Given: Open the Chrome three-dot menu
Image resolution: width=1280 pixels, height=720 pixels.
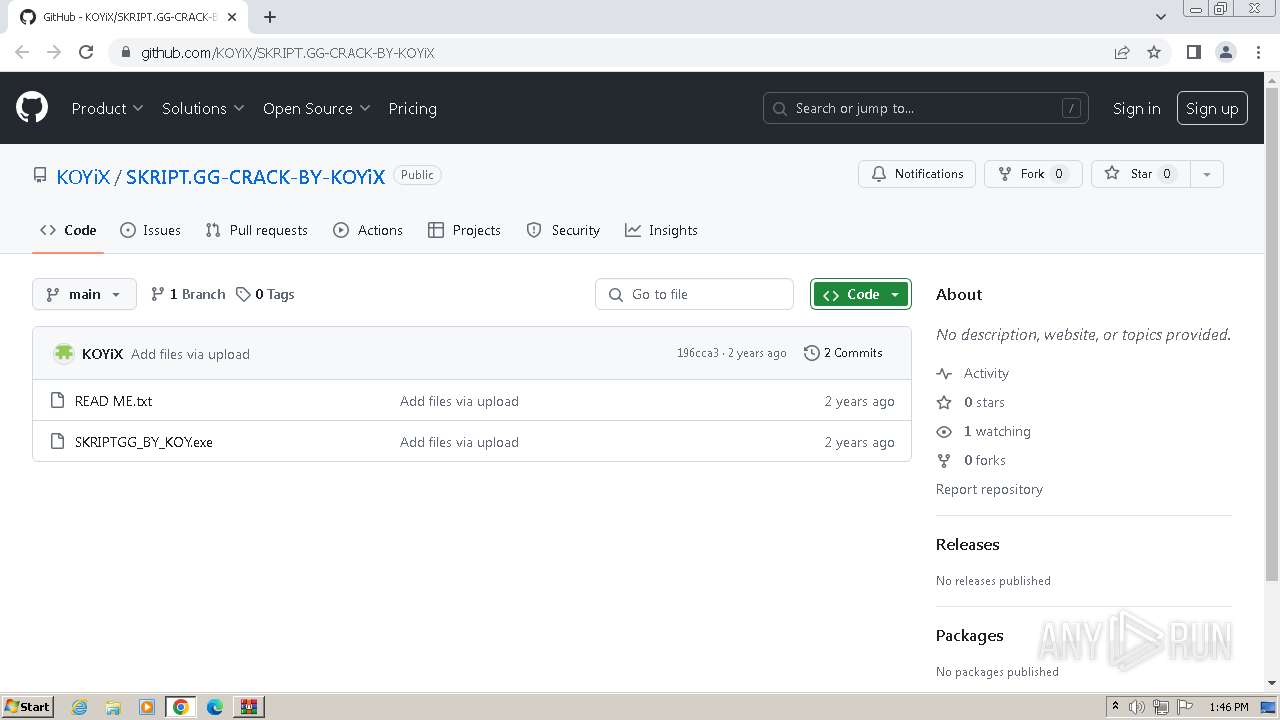Looking at the screenshot, I should 1258,52.
